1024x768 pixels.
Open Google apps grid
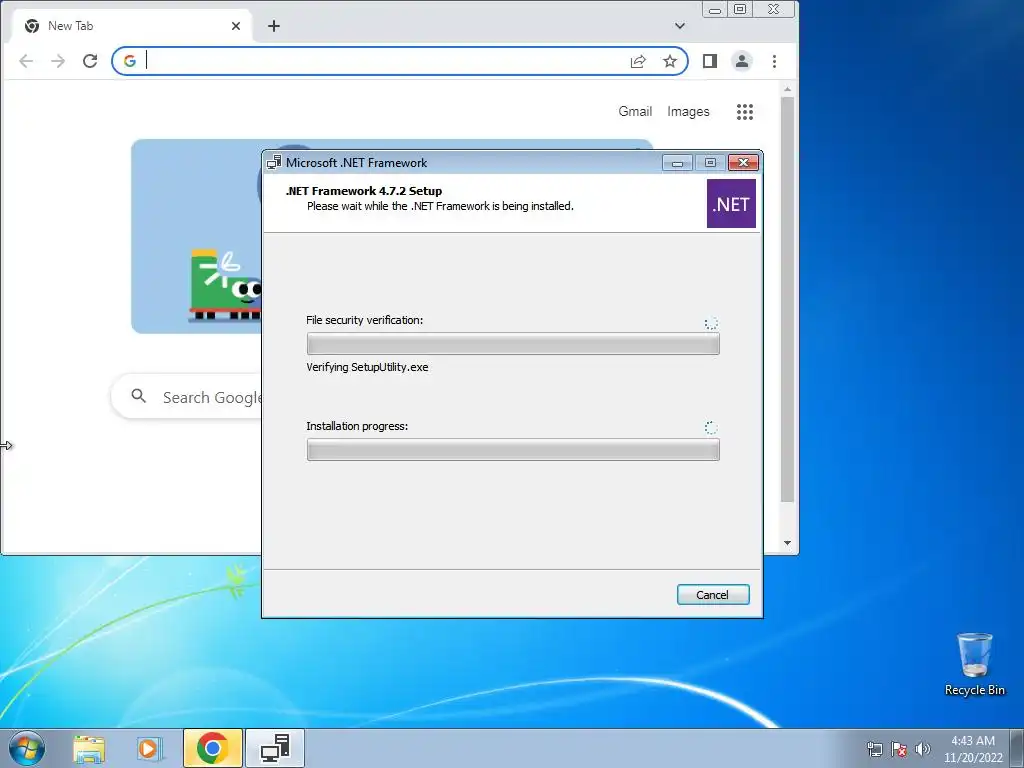[x=745, y=112]
